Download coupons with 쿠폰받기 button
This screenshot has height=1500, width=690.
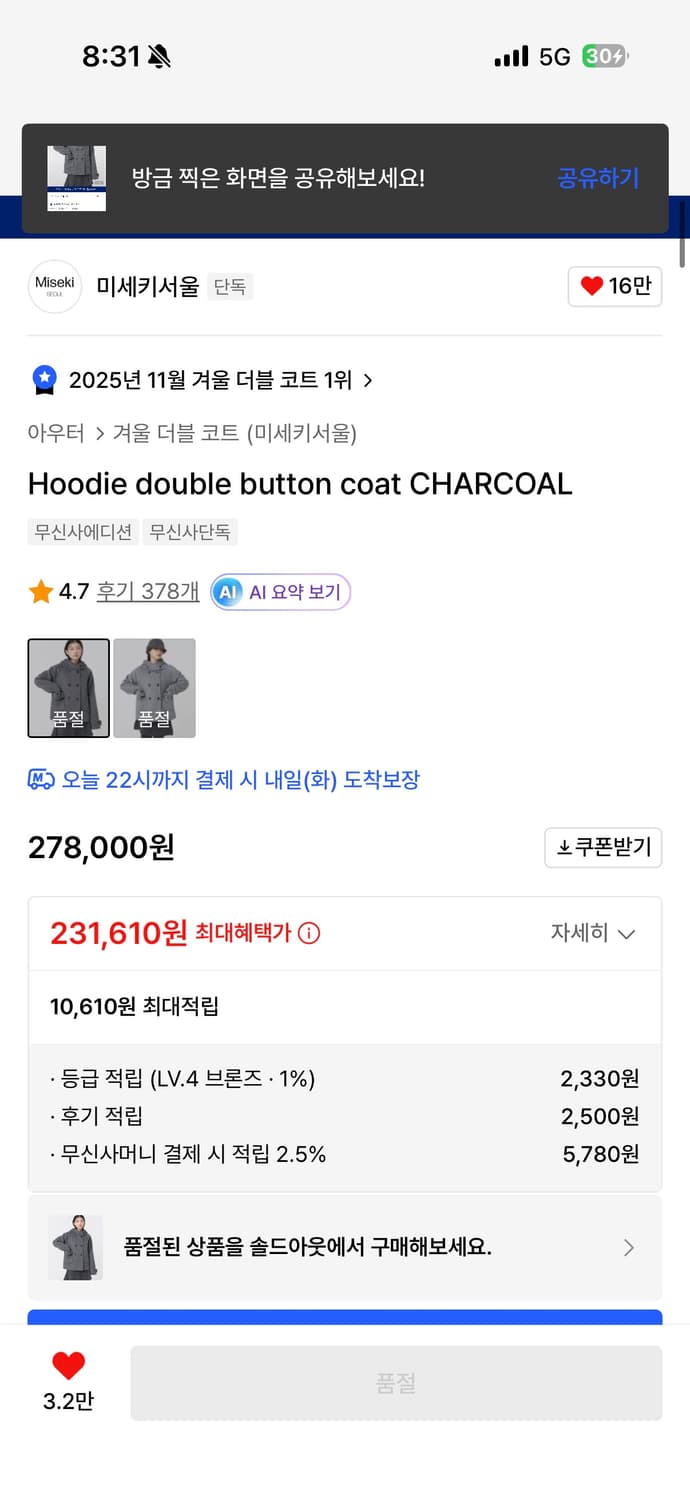pyautogui.click(x=603, y=848)
